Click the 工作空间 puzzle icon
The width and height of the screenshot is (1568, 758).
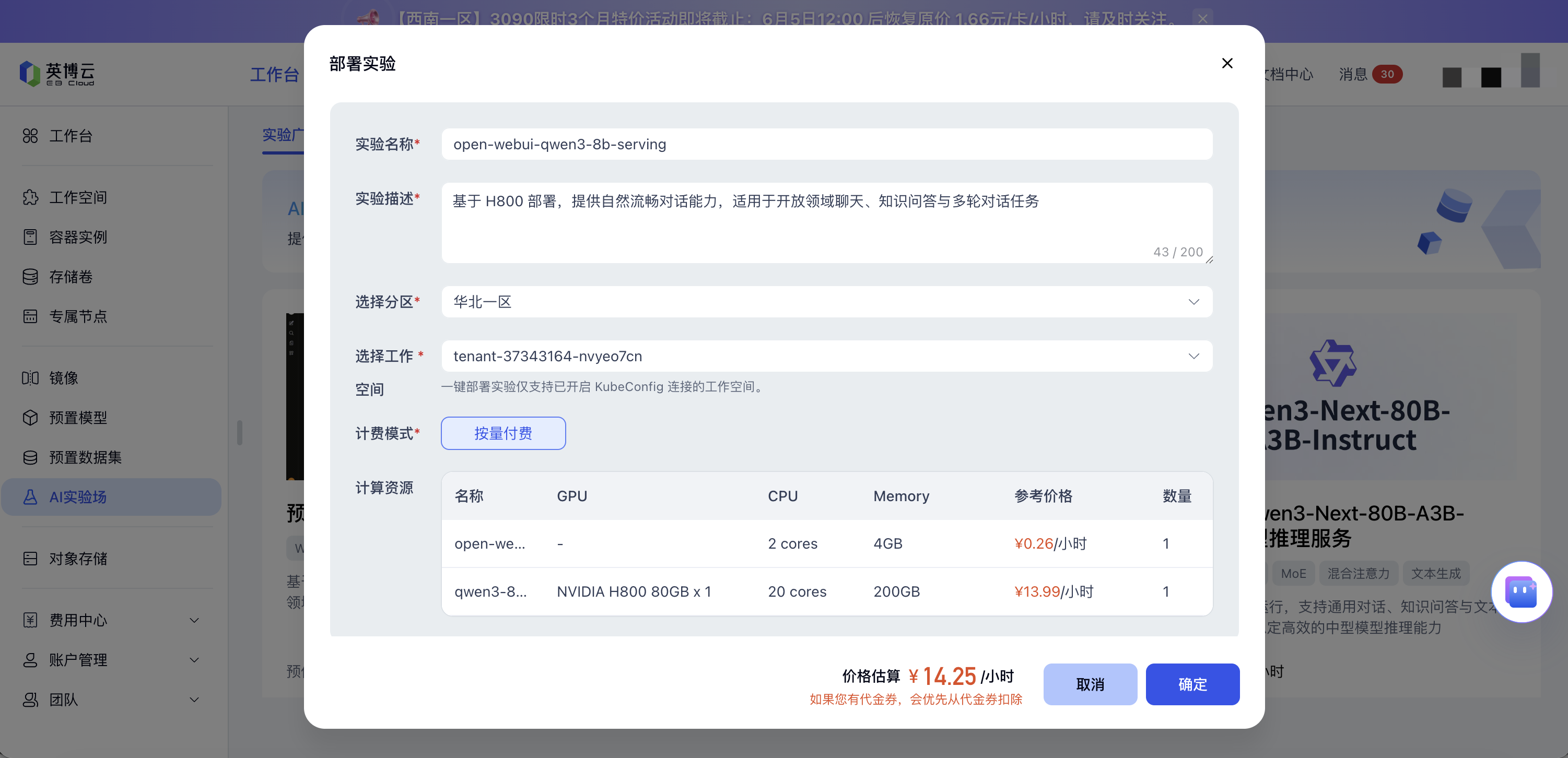pyautogui.click(x=30, y=197)
